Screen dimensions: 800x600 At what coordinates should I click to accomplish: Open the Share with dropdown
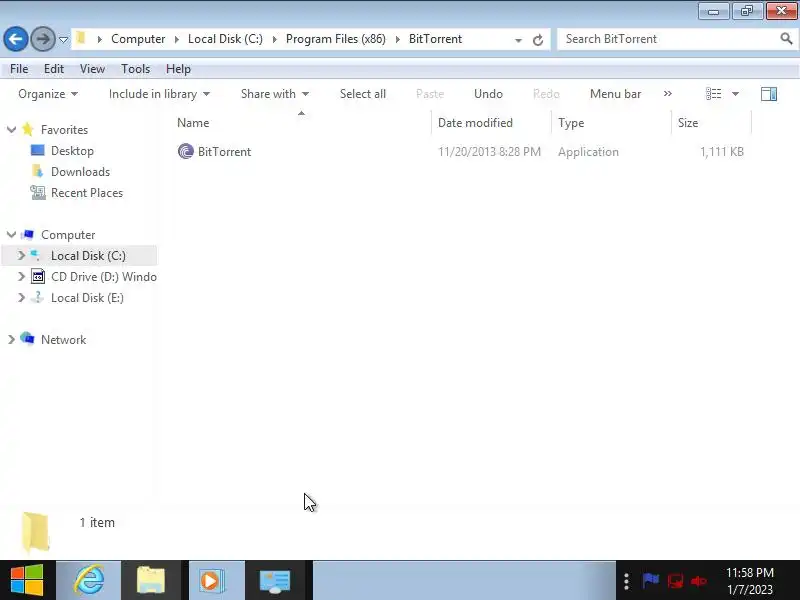pos(274,94)
